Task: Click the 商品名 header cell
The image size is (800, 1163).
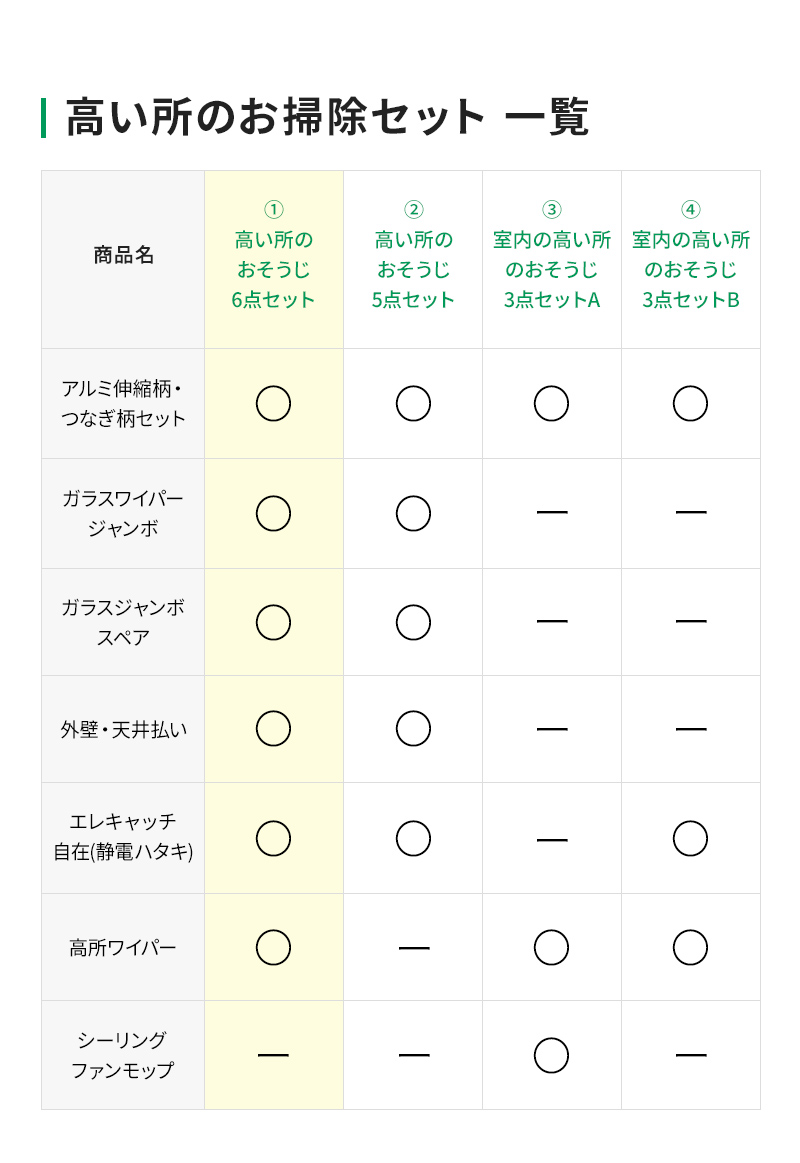Action: click(x=123, y=255)
